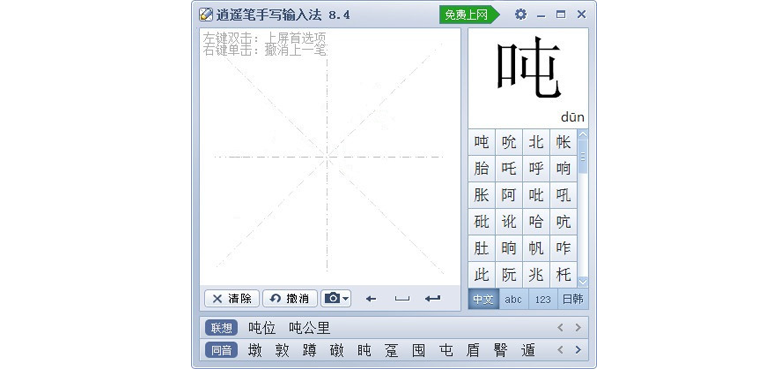Click the candidate list scrollbar thumb
Screen dimensions: 783x369
pyautogui.click(x=583, y=156)
